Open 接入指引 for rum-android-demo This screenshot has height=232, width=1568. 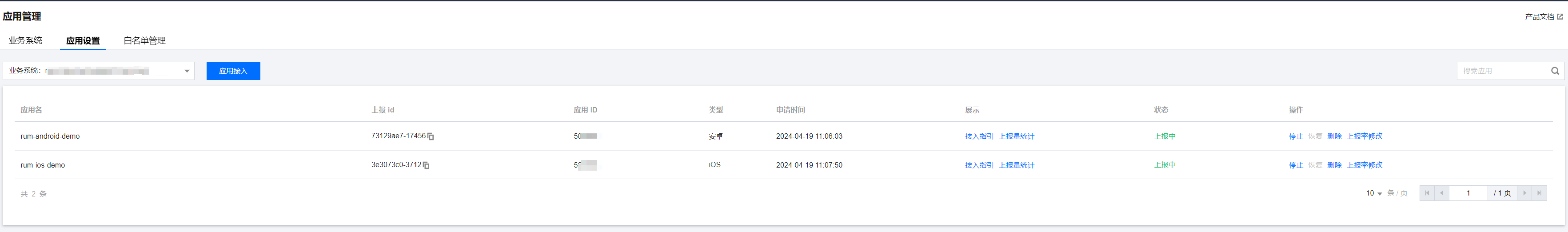[979, 136]
